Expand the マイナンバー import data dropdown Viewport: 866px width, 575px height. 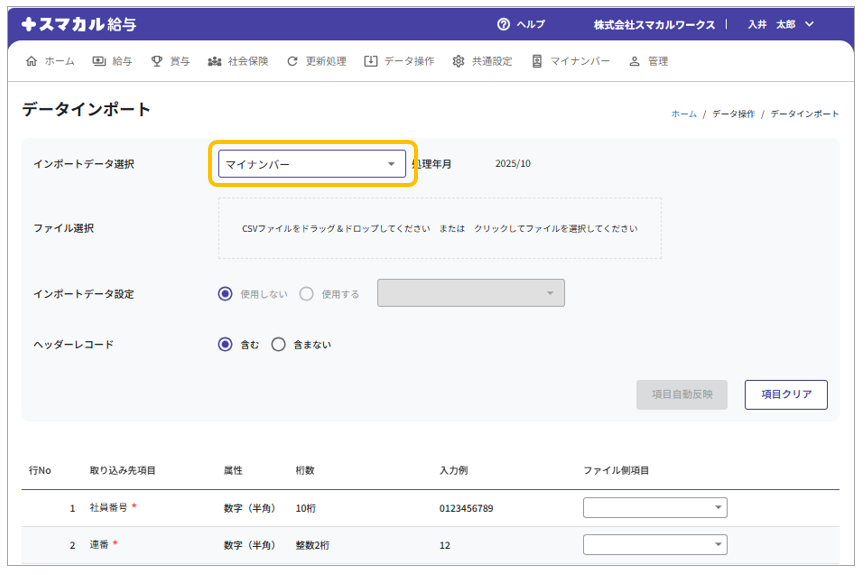pyautogui.click(x=312, y=164)
